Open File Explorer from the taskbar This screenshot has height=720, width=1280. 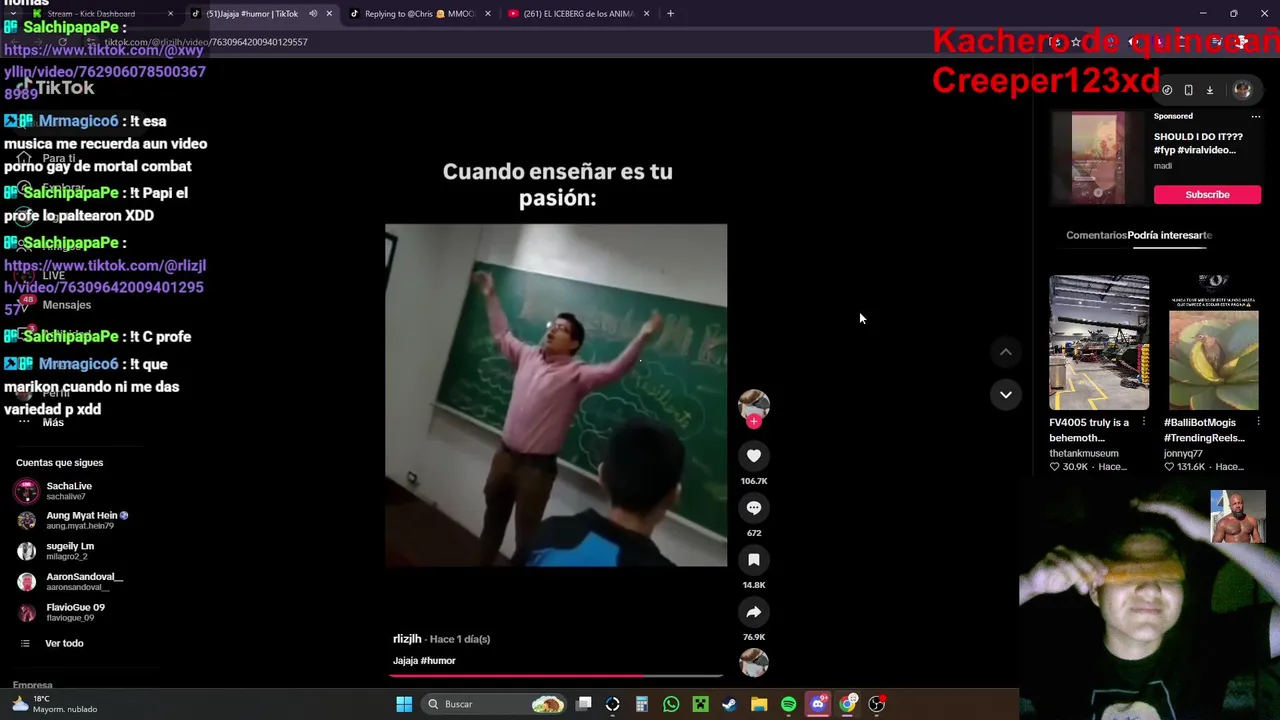coord(759,704)
